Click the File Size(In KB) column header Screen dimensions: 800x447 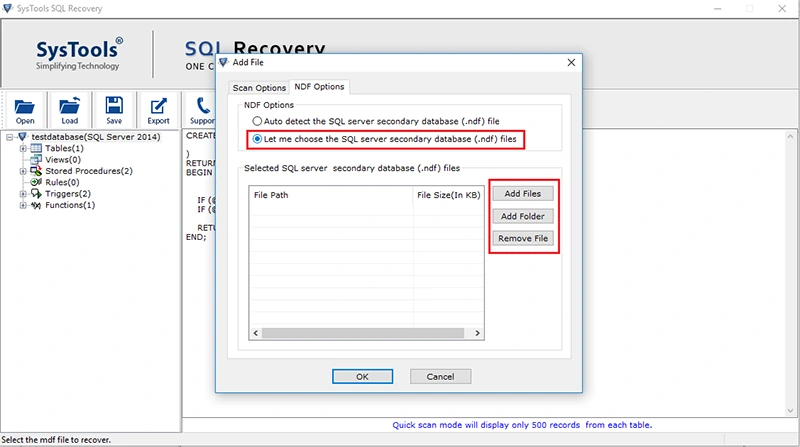(x=448, y=195)
